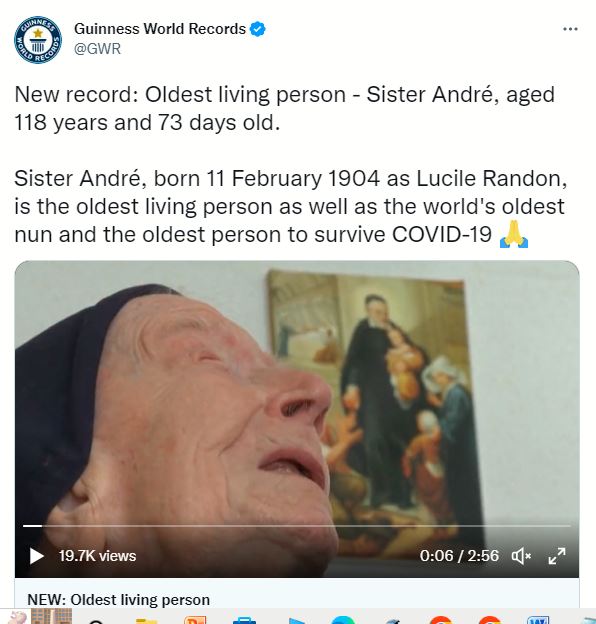Unmute the video sound
The width and height of the screenshot is (596, 624).
[521, 556]
